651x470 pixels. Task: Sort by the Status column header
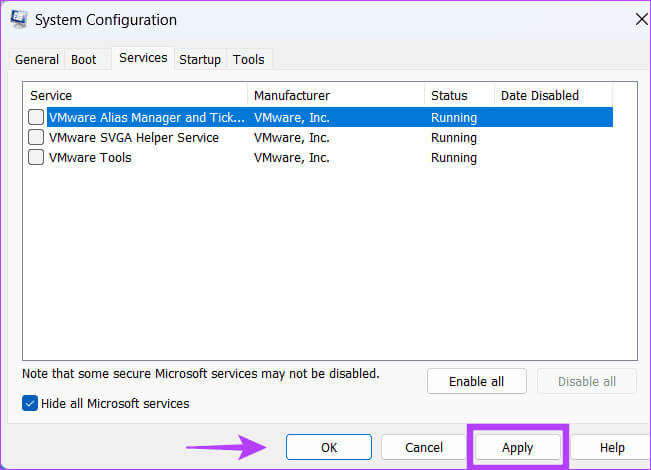[x=460, y=95]
